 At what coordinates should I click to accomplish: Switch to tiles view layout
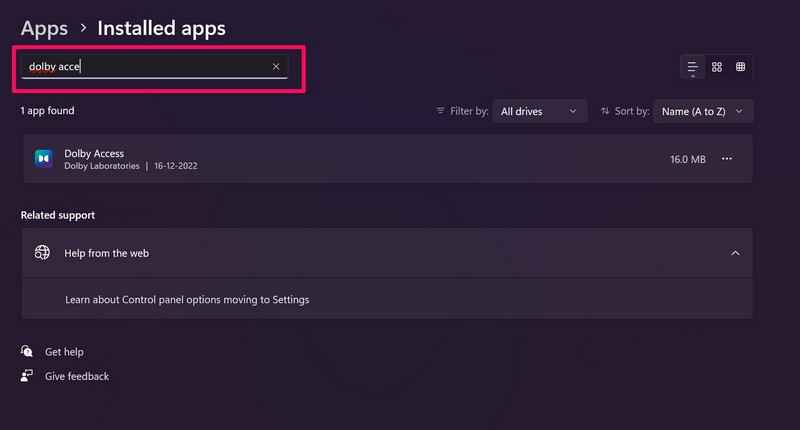[x=741, y=67]
